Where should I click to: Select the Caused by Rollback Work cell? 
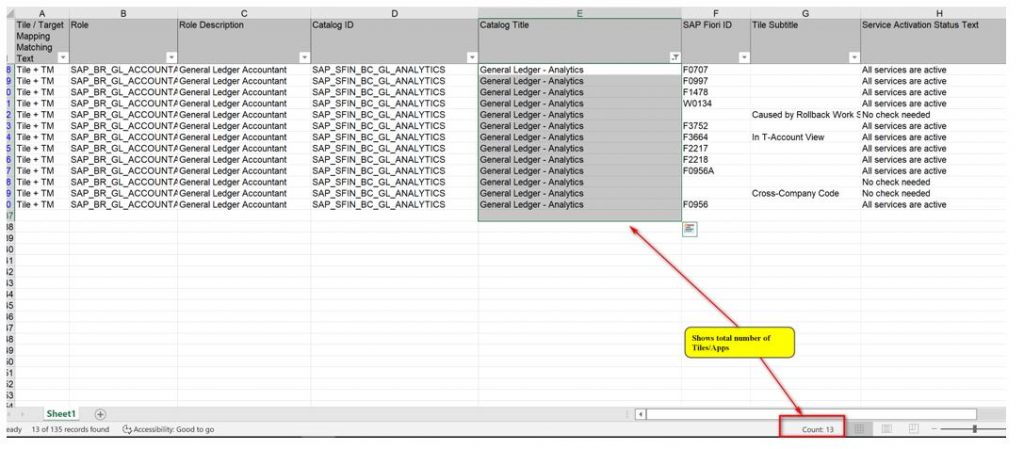pyautogui.click(x=805, y=115)
